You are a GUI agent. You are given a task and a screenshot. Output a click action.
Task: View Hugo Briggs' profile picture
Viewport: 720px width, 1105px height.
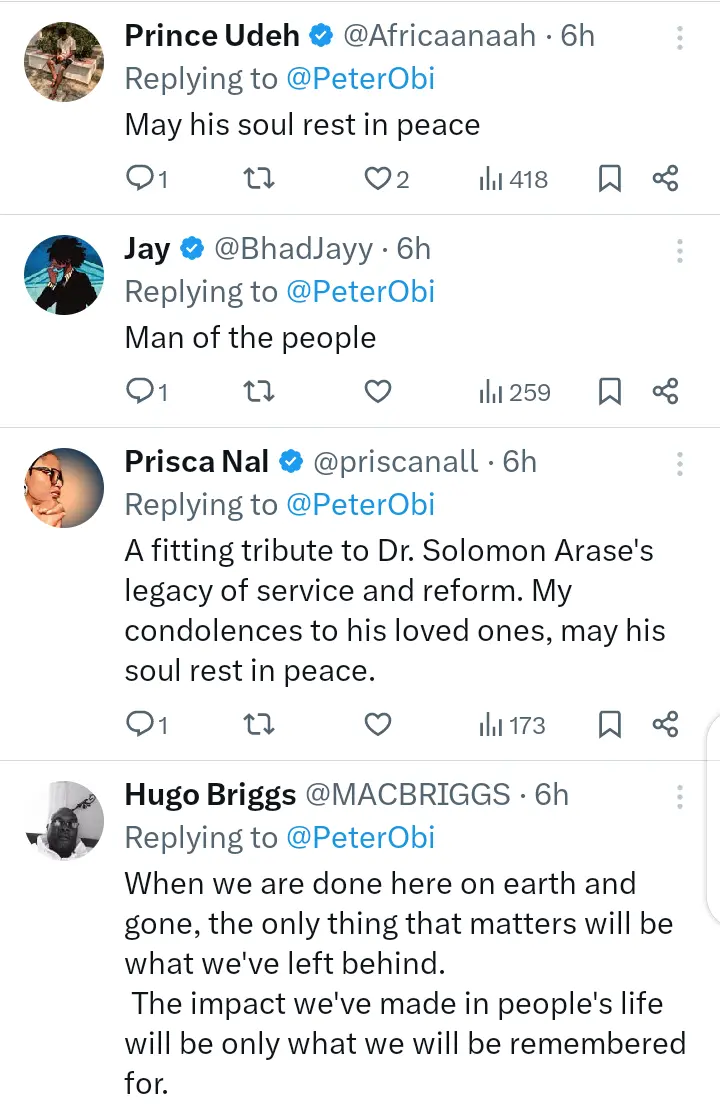tap(64, 820)
